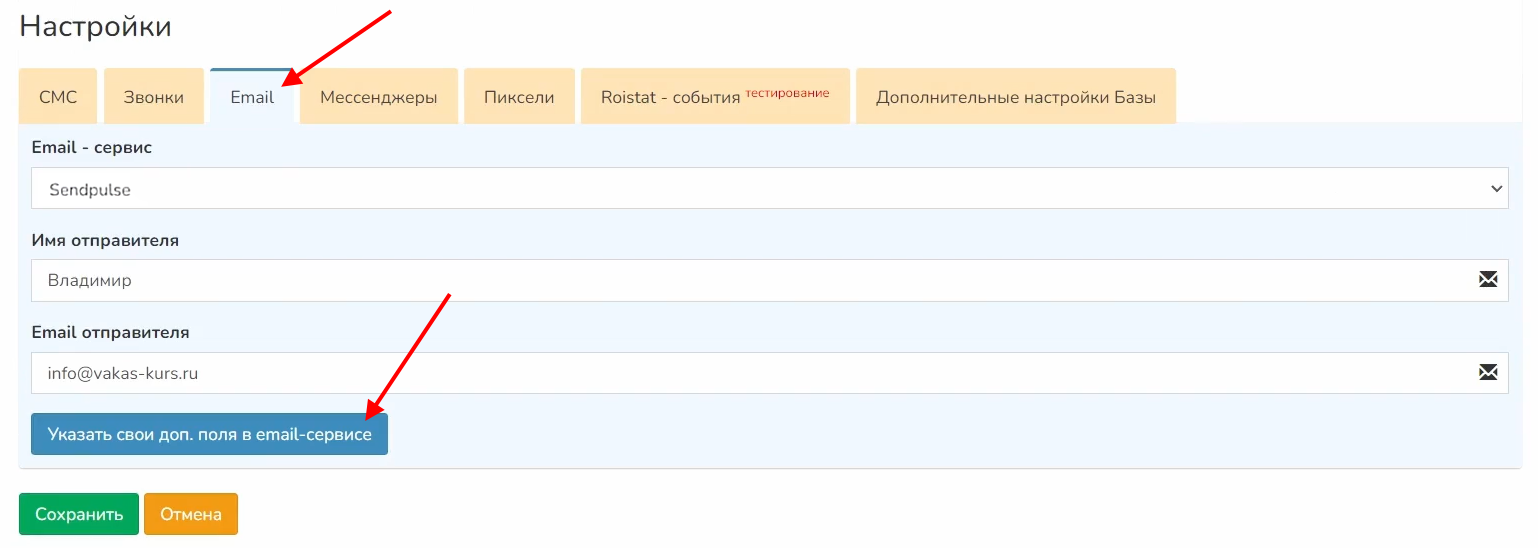Click the Email - сервис label

[92, 148]
